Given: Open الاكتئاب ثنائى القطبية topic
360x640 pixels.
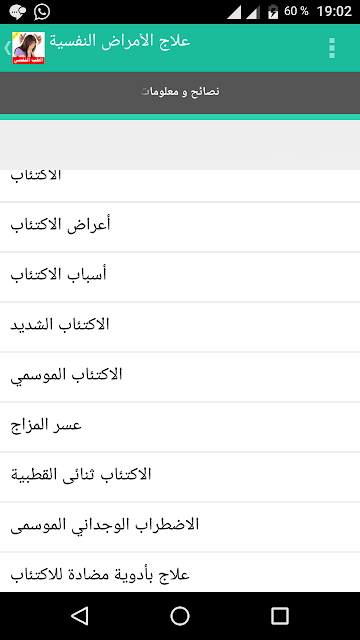Looking at the screenshot, I should point(180,477).
